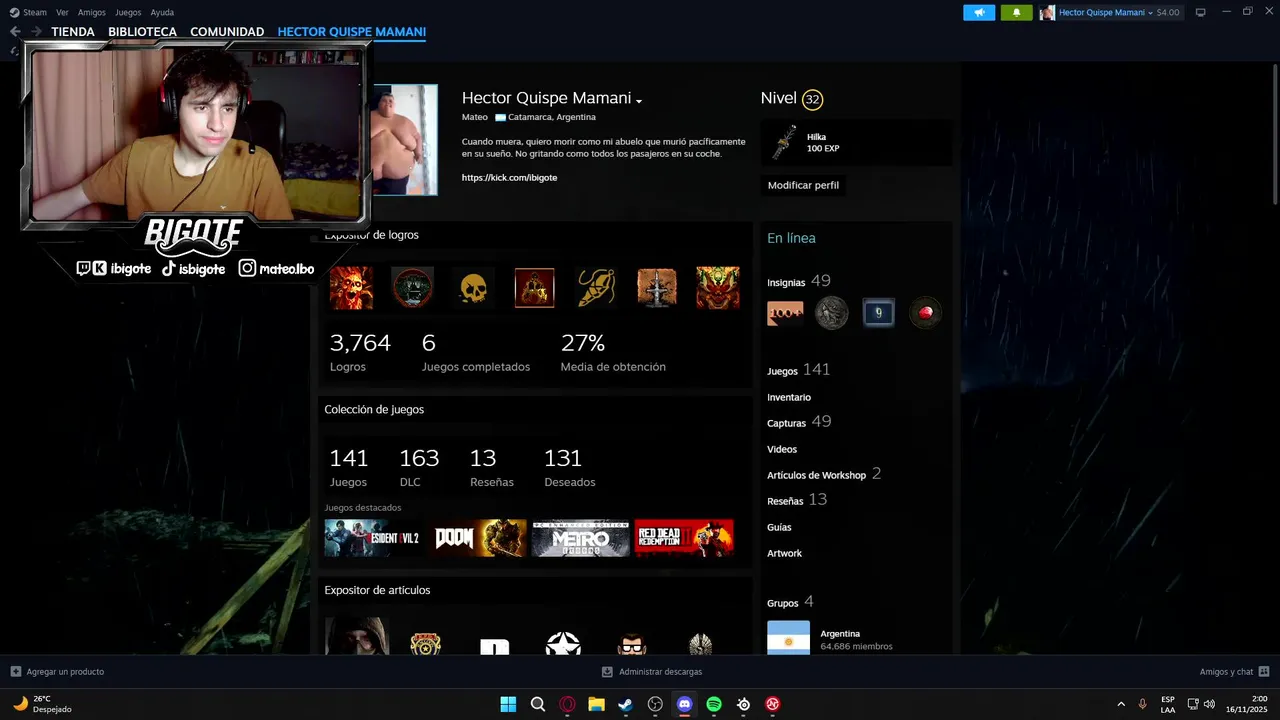Open File Explorer from the taskbar
The width and height of the screenshot is (1280, 720).
pyautogui.click(x=596, y=704)
